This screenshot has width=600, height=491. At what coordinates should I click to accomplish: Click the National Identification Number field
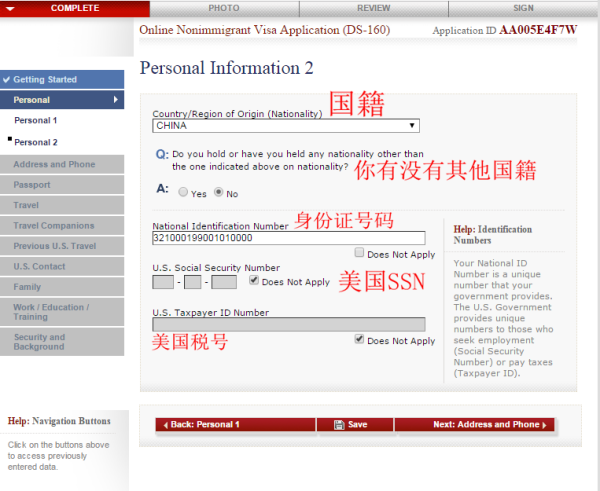pyautogui.click(x=288, y=238)
